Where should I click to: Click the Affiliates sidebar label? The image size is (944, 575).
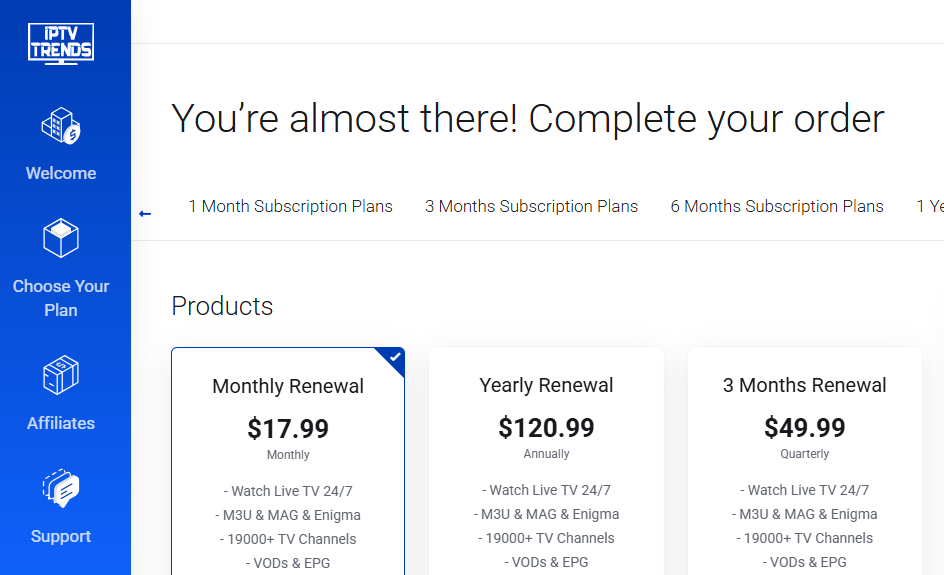pos(61,423)
